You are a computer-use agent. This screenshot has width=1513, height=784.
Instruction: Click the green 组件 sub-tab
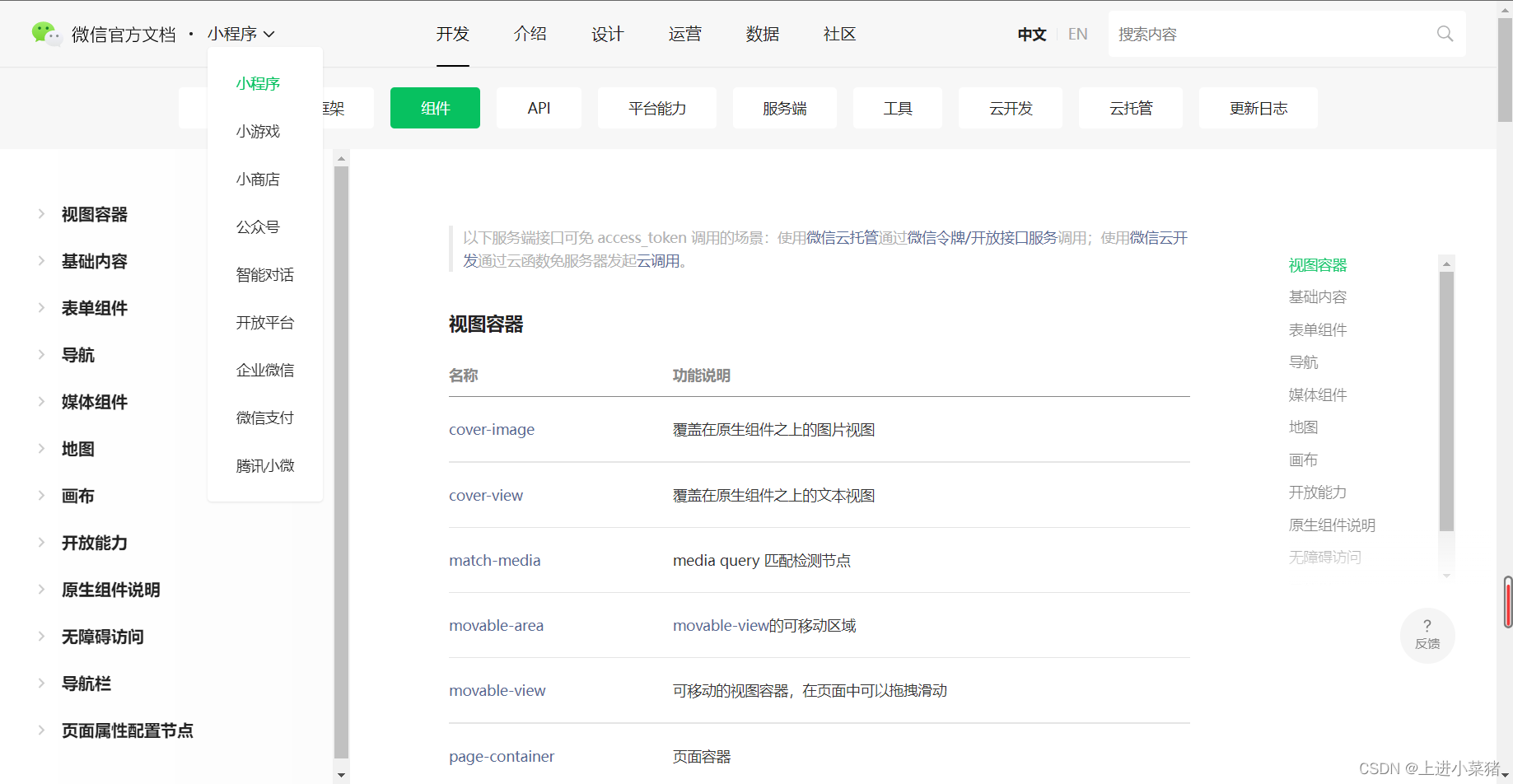pyautogui.click(x=435, y=108)
